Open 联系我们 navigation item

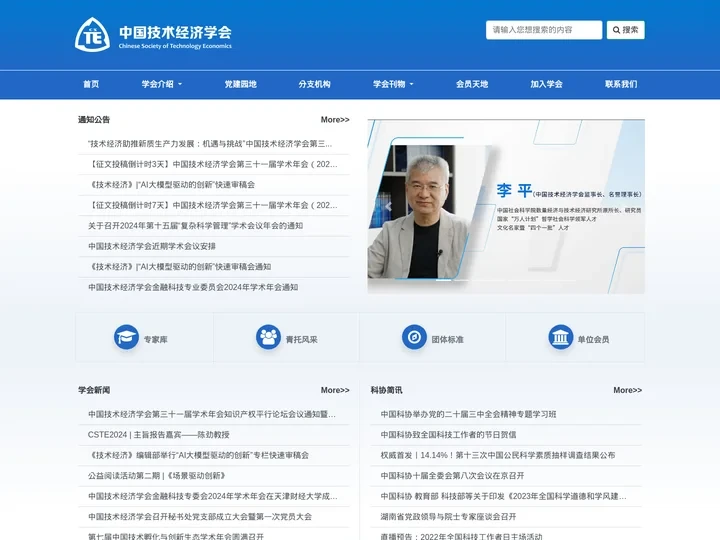621,84
